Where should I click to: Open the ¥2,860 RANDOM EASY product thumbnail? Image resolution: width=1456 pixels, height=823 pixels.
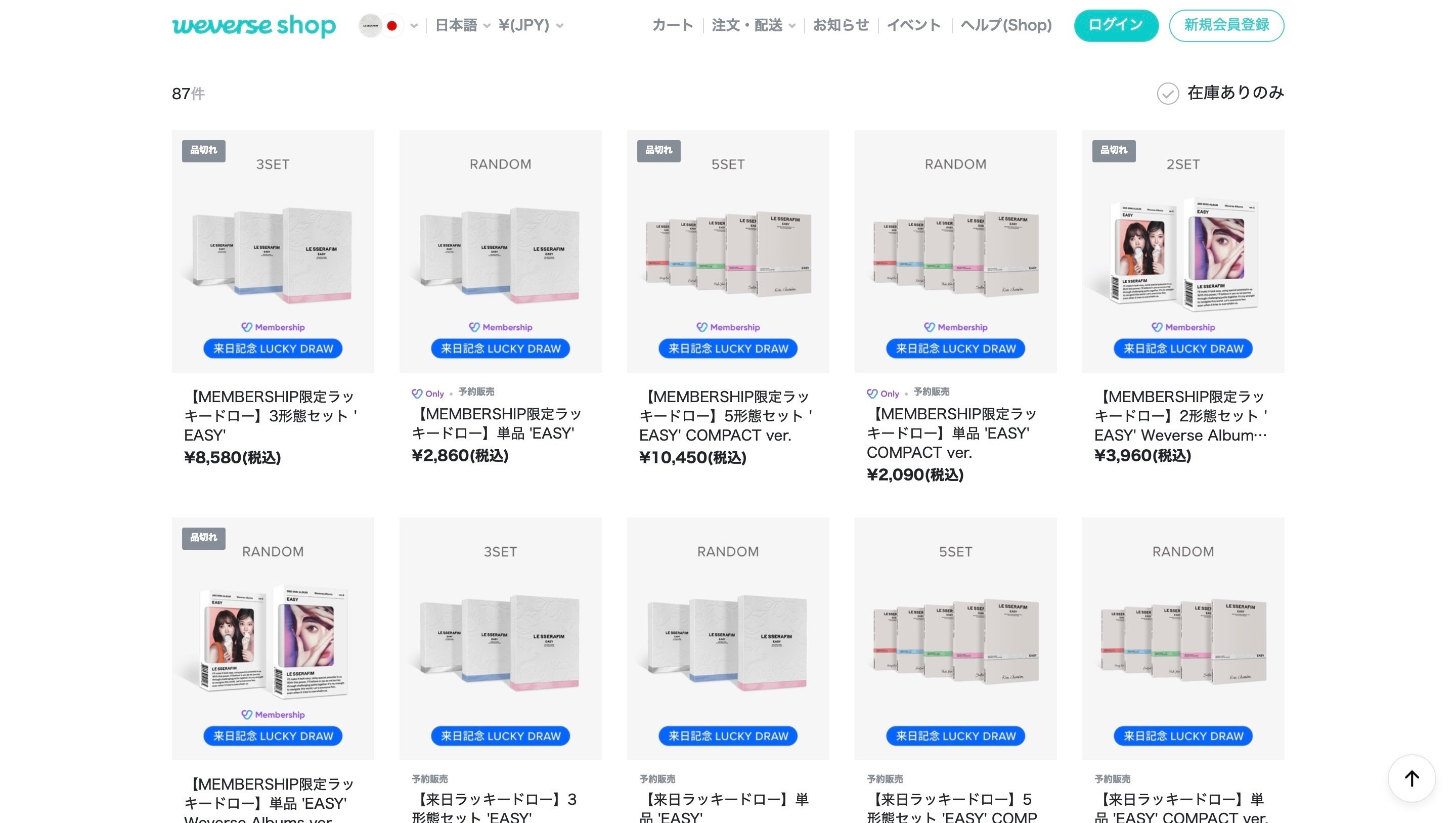pyautogui.click(x=500, y=251)
